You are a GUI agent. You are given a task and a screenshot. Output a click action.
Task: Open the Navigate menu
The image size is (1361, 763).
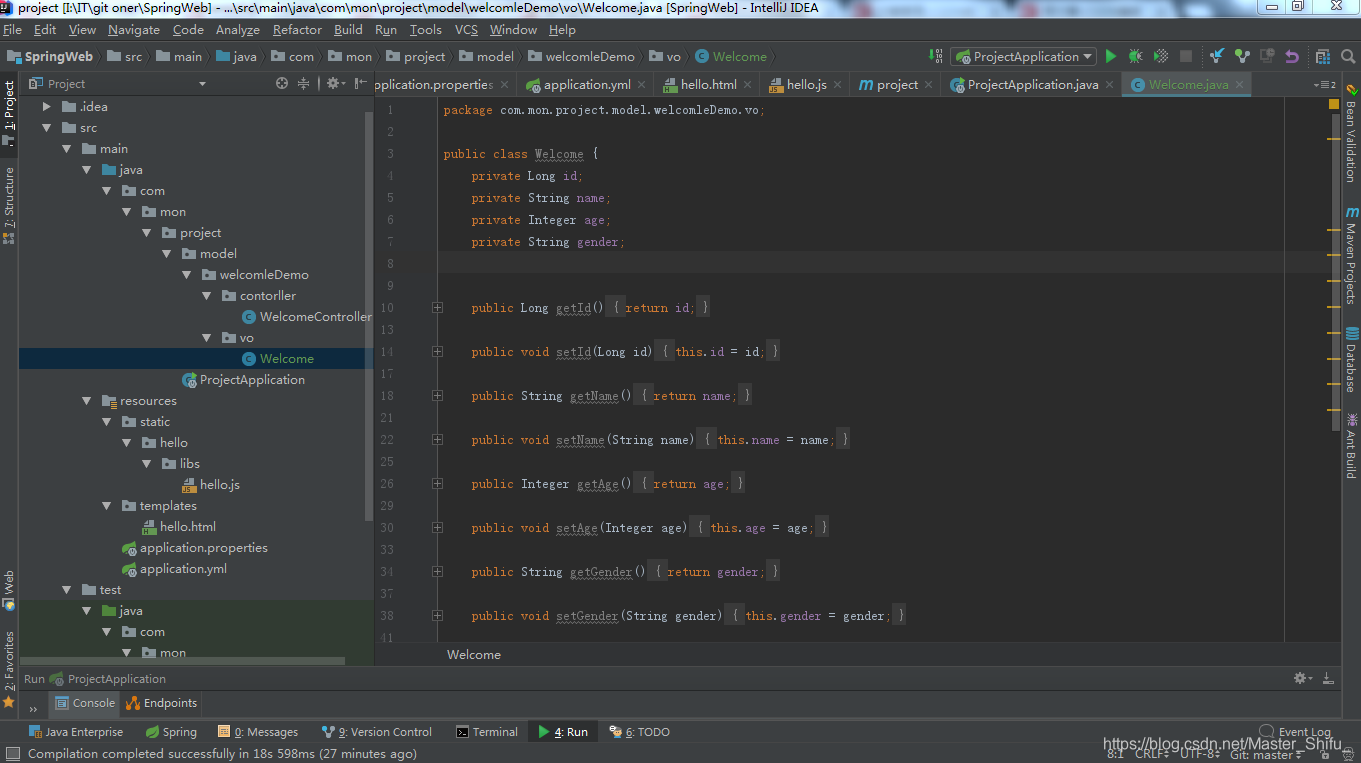pyautogui.click(x=134, y=30)
